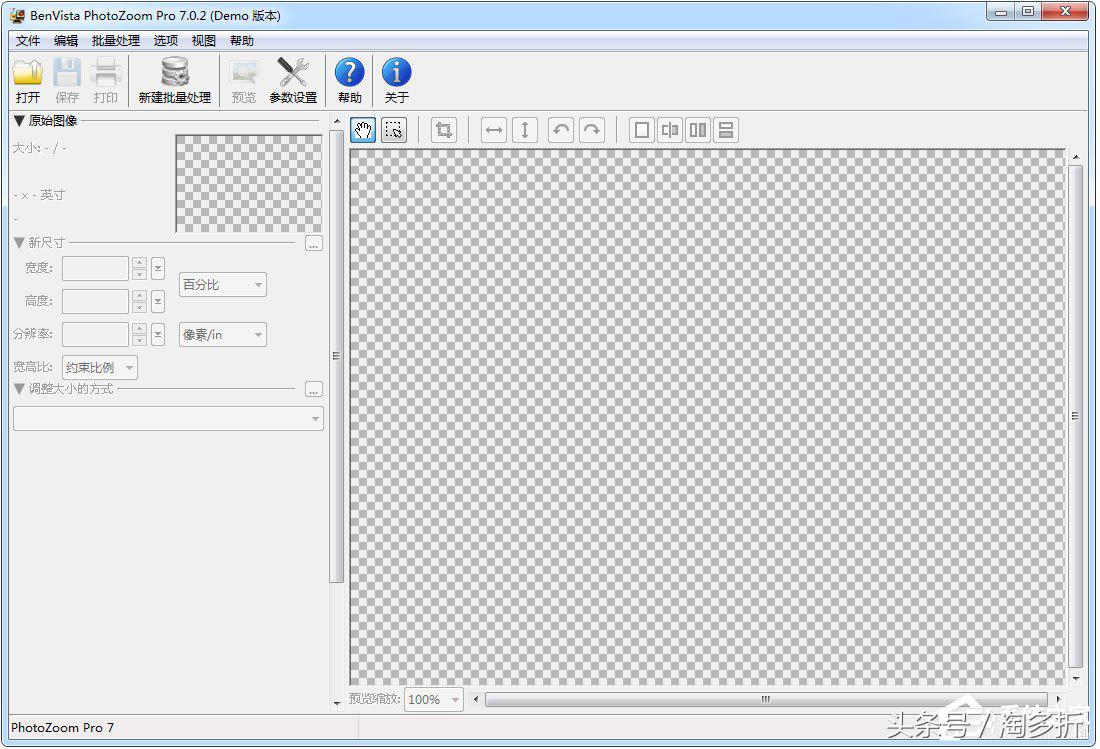This screenshot has height=749, width=1100.
Task: Collapse the Original Image section
Action: pyautogui.click(x=19, y=121)
